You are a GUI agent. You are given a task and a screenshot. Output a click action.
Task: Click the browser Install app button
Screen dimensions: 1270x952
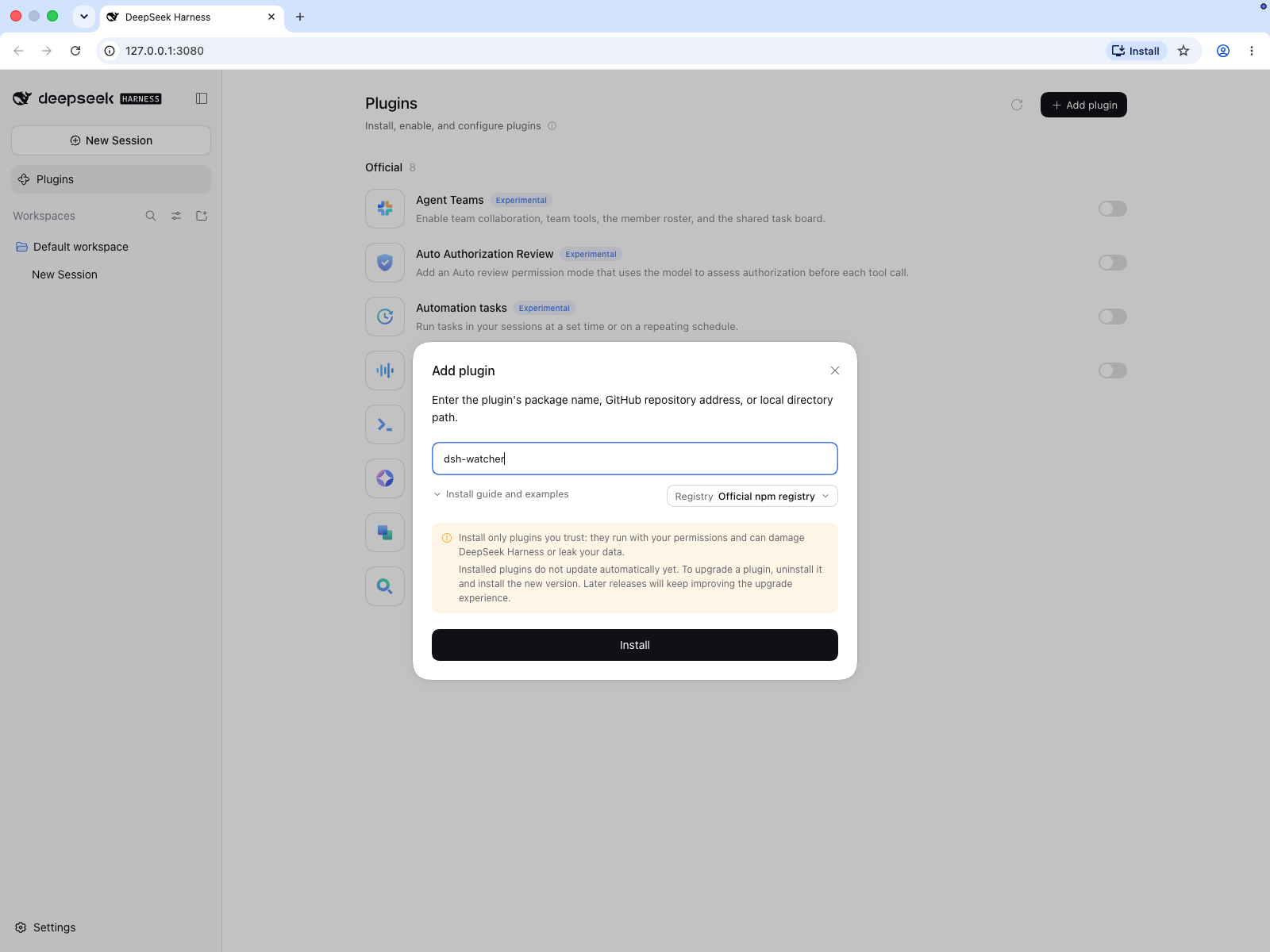[1136, 51]
